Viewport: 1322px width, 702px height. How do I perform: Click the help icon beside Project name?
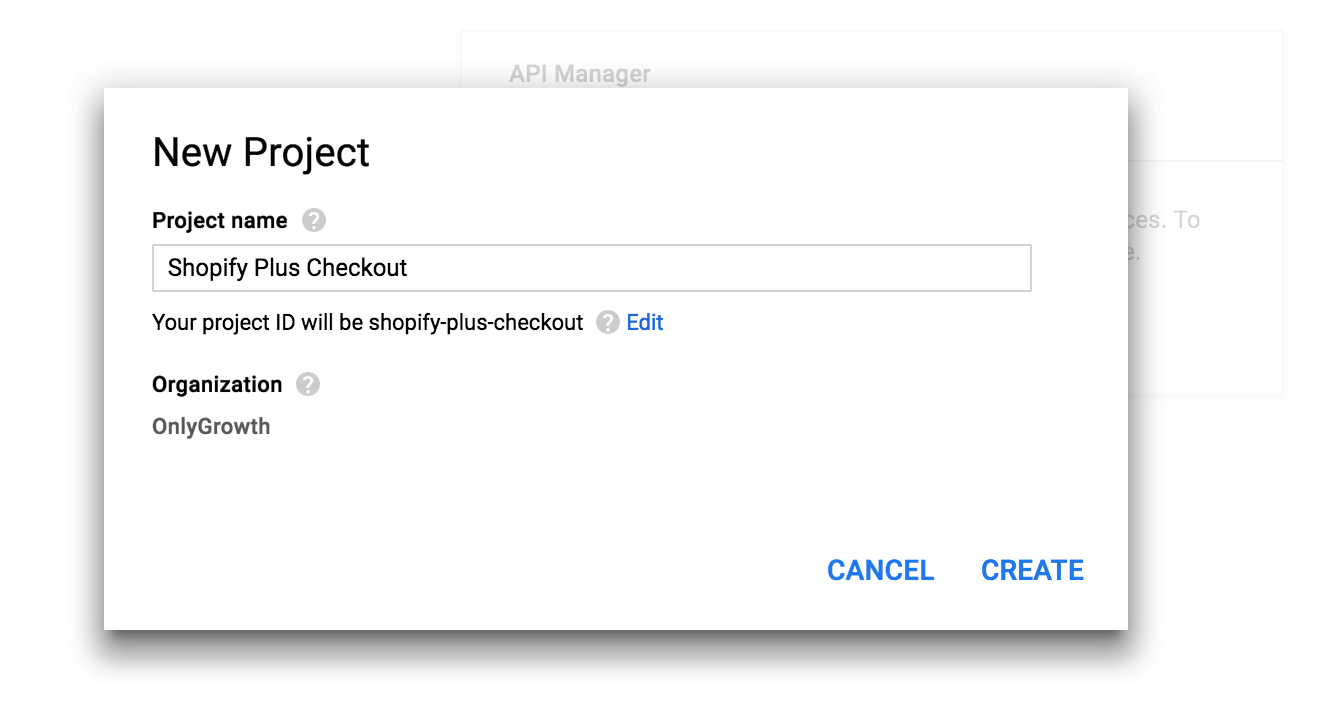point(314,221)
